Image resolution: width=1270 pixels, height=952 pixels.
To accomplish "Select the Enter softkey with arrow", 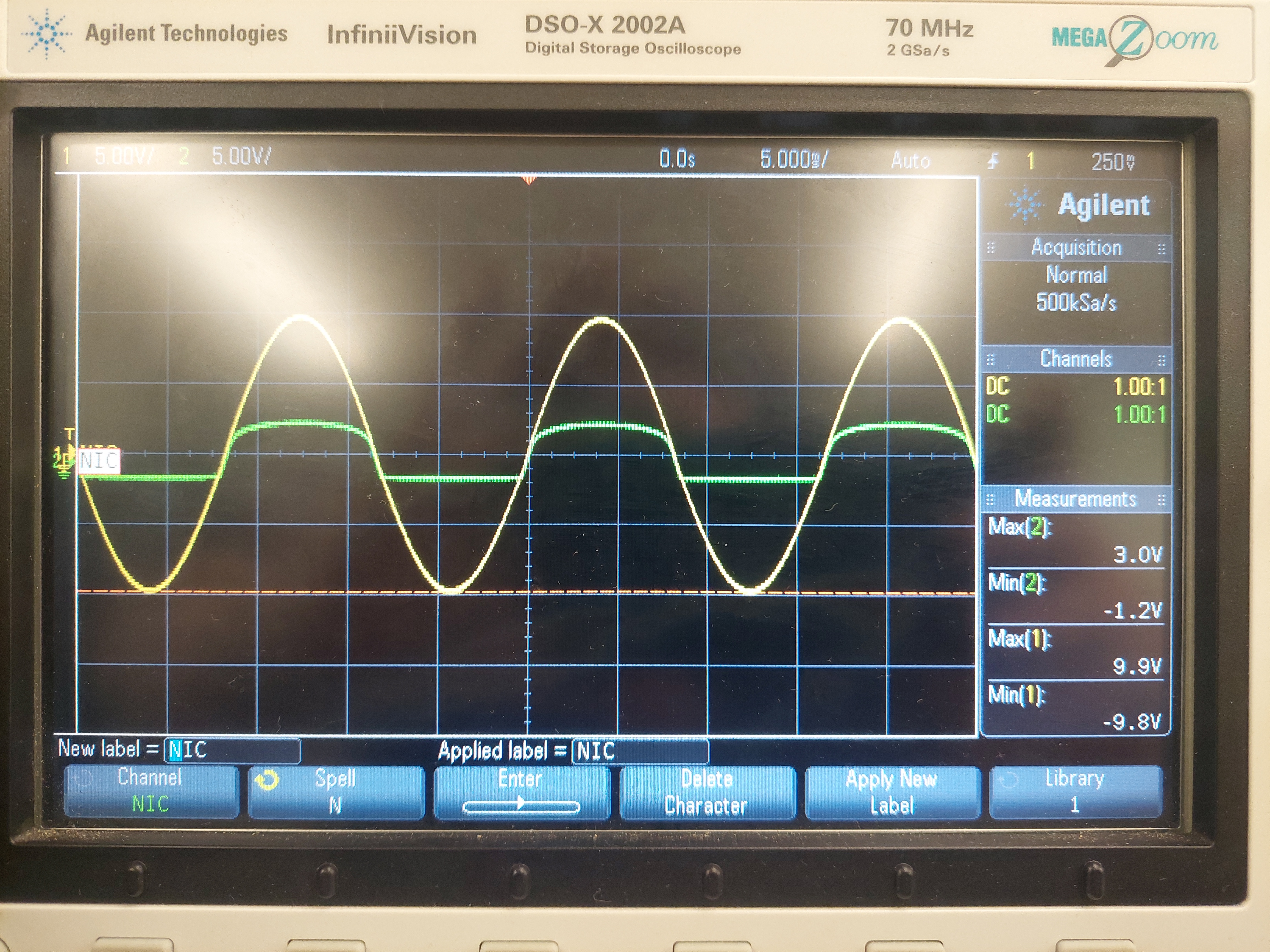I will (521, 793).
